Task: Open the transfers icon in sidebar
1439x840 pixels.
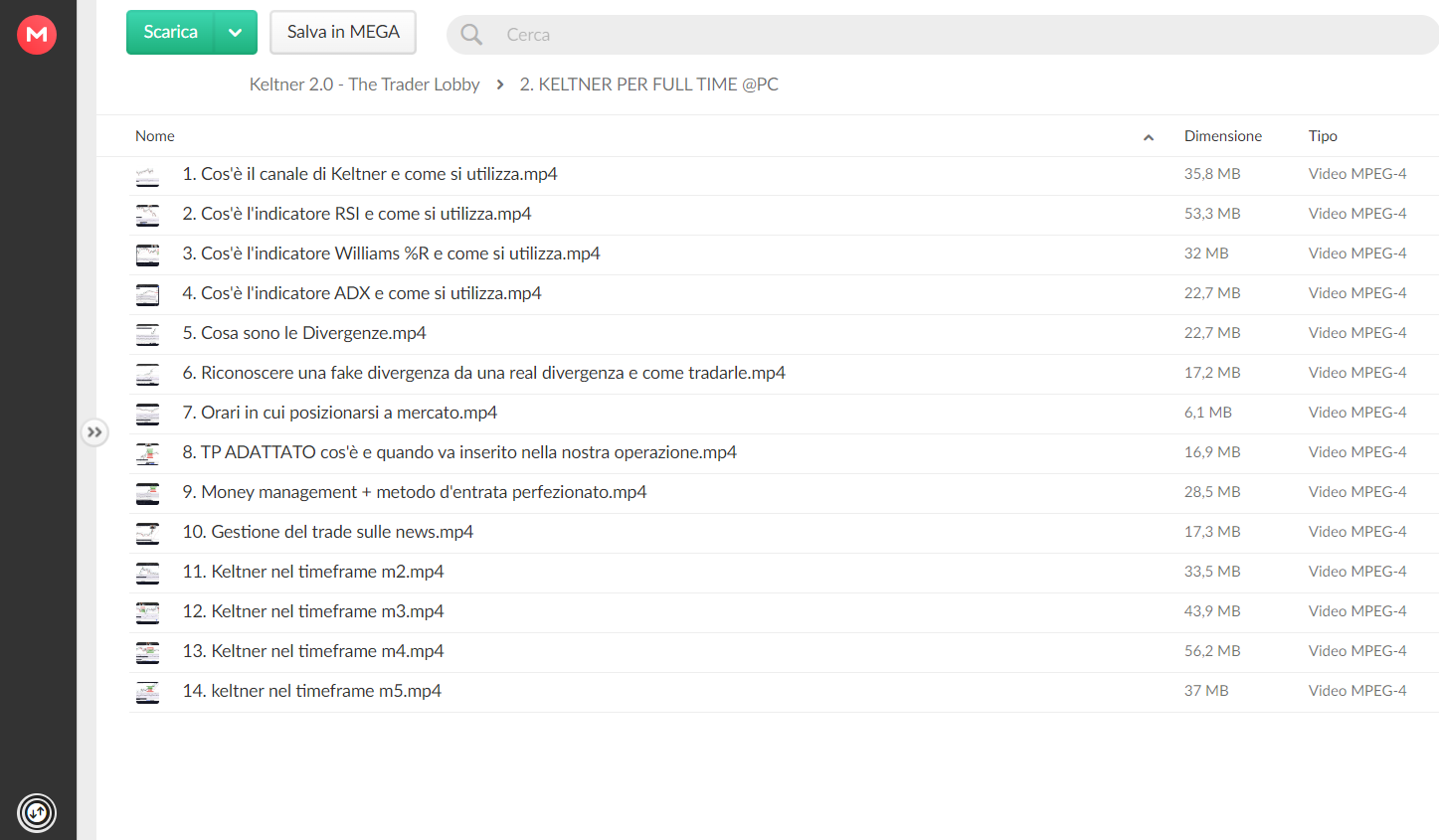Action: point(37,813)
